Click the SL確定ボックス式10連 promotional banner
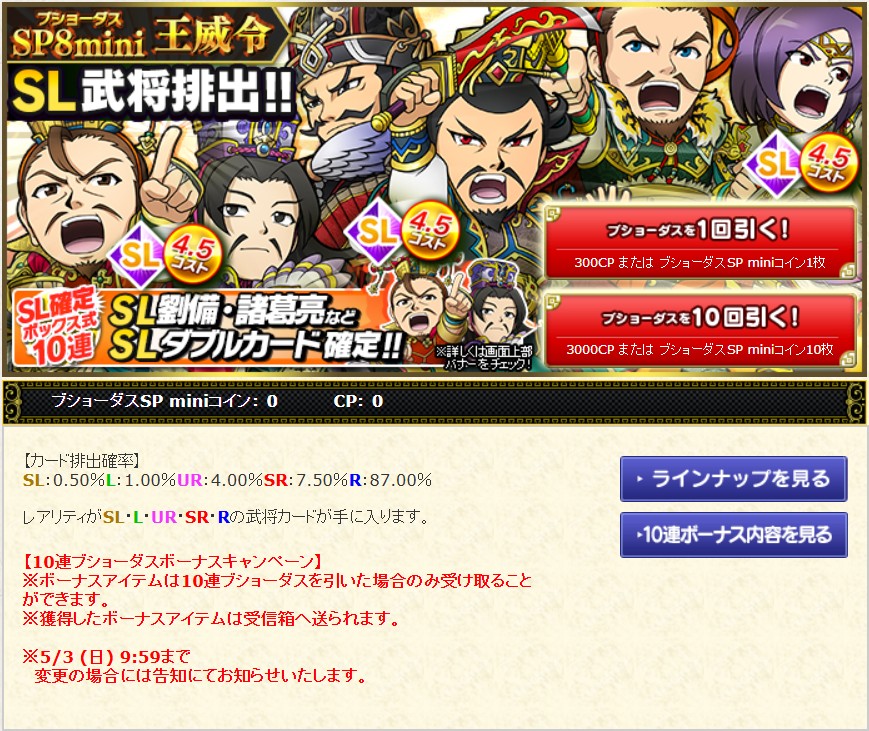Viewport: 869px width, 731px height. 206,328
